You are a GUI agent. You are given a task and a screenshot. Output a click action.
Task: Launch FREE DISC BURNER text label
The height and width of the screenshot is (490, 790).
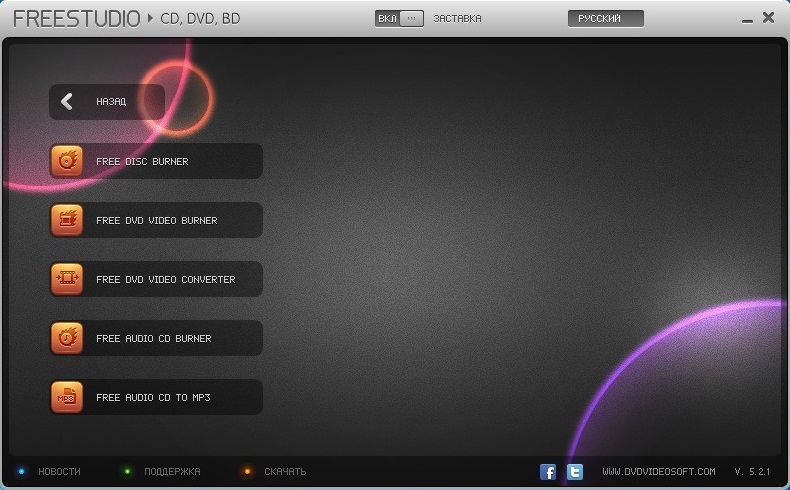click(142, 161)
